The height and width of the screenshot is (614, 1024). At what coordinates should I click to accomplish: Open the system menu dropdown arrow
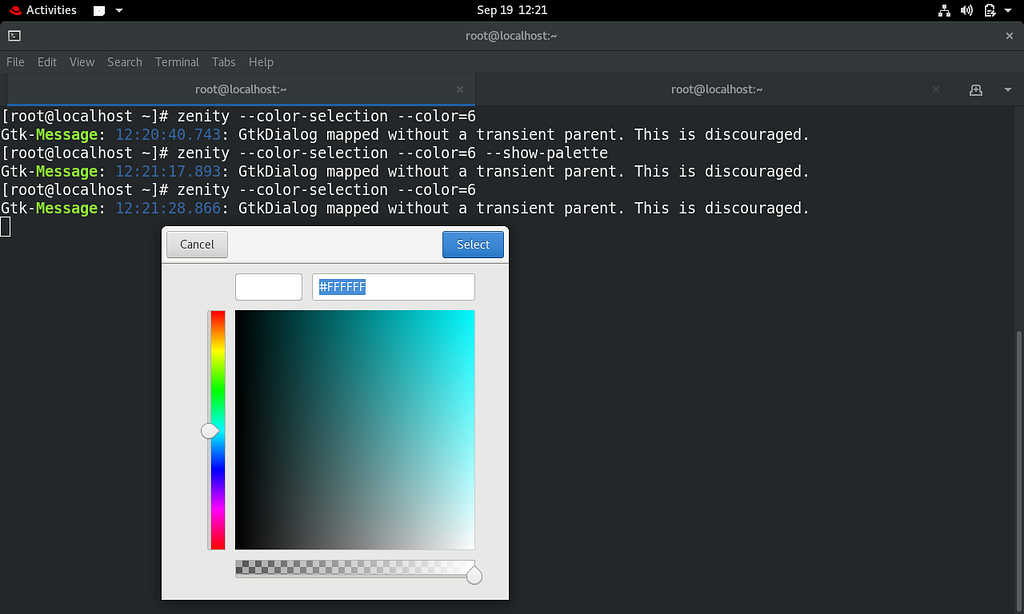tap(1008, 10)
